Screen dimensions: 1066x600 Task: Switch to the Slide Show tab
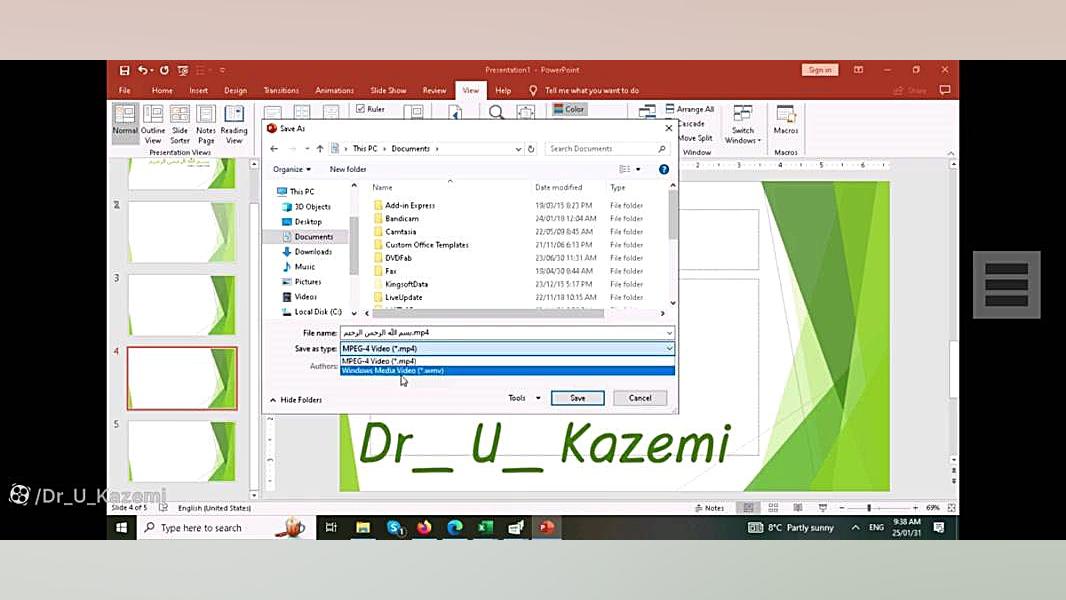point(388,90)
